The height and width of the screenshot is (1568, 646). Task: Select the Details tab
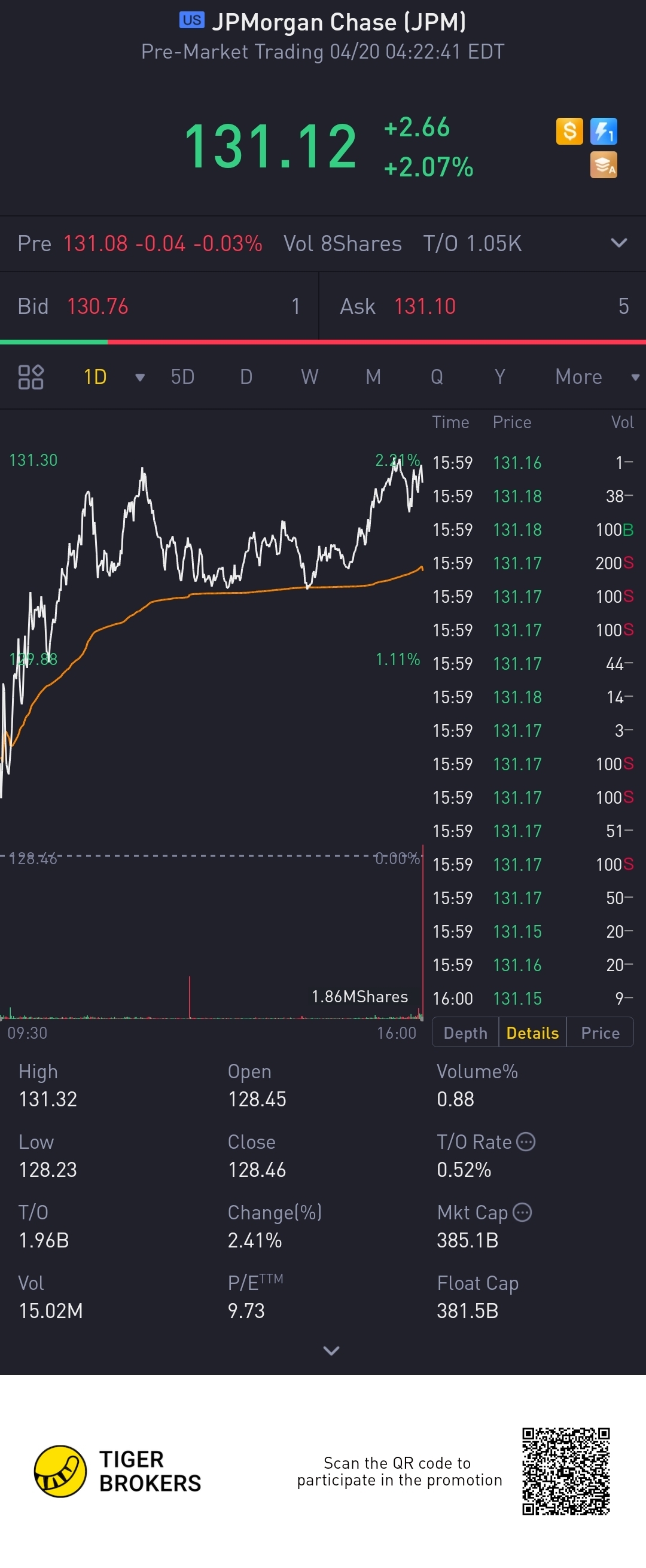[x=532, y=1033]
